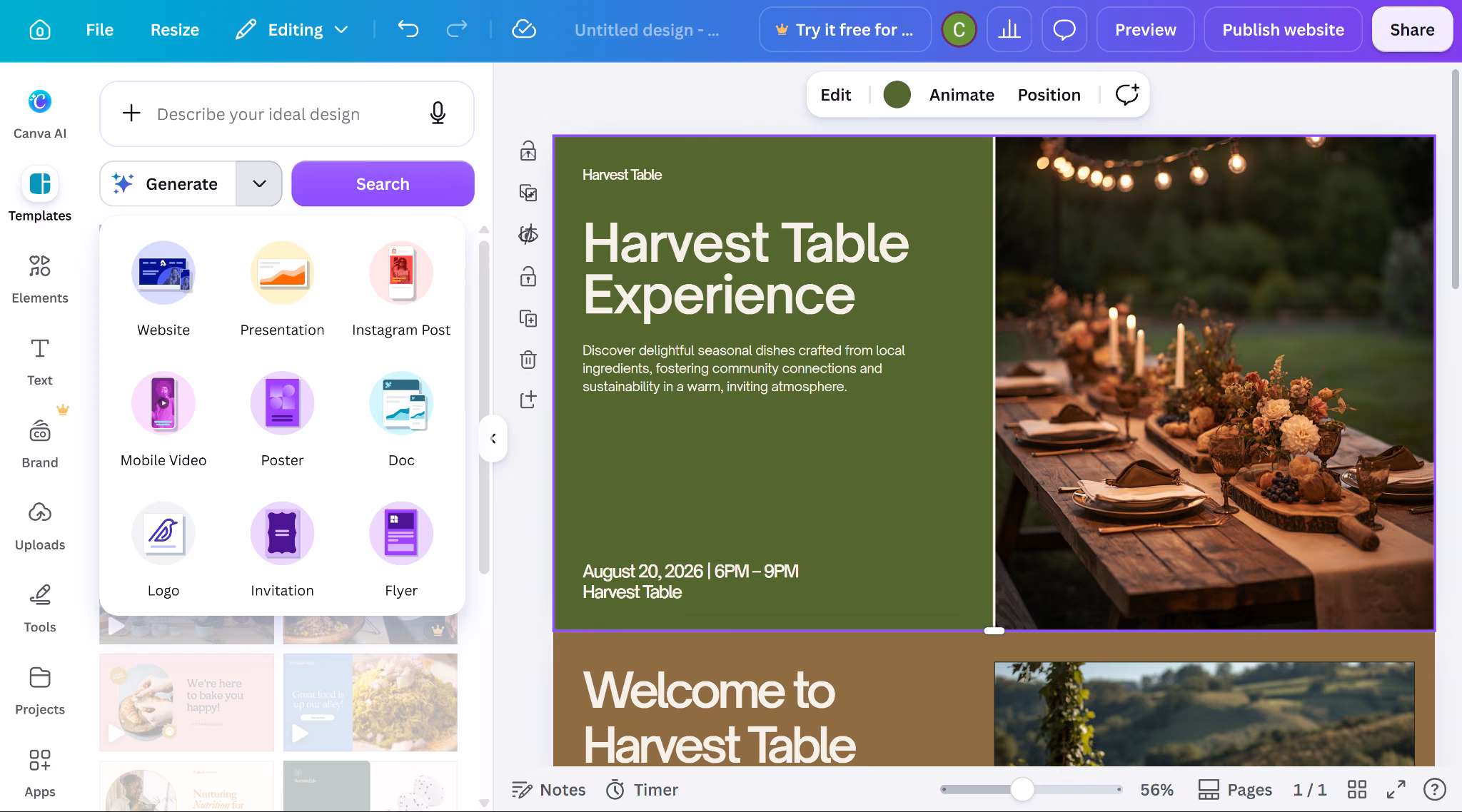Open the Uploads panel
The image size is (1462, 812).
tap(40, 526)
